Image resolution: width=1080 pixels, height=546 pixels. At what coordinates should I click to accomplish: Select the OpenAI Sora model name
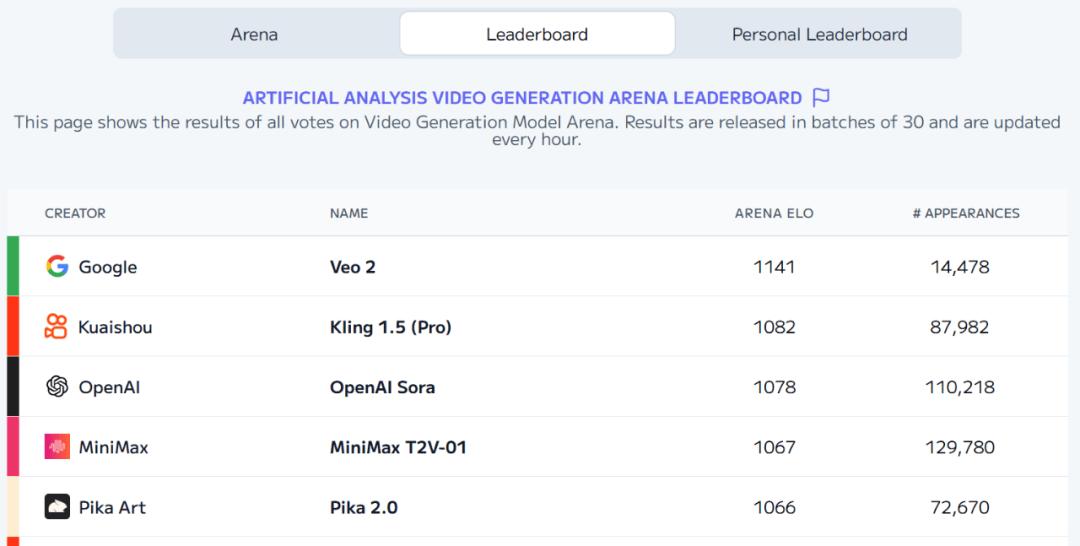pyautogui.click(x=382, y=387)
